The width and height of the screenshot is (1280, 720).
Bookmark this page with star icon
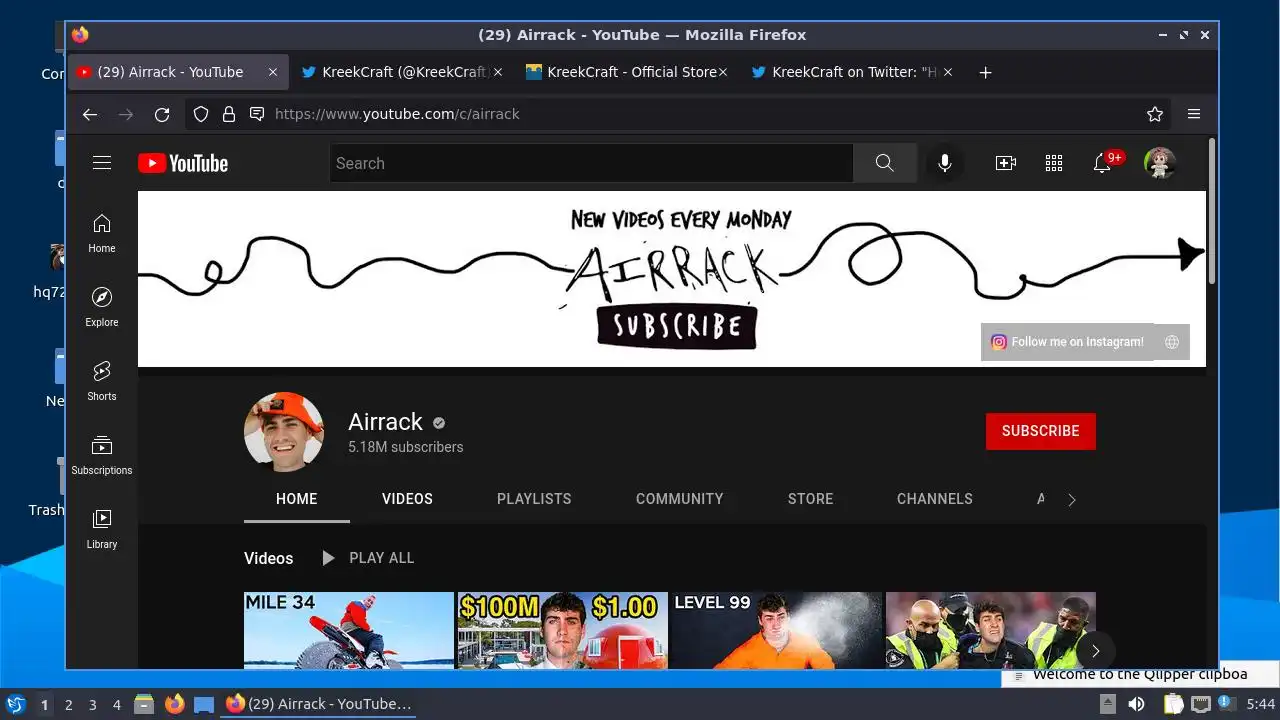1155,114
